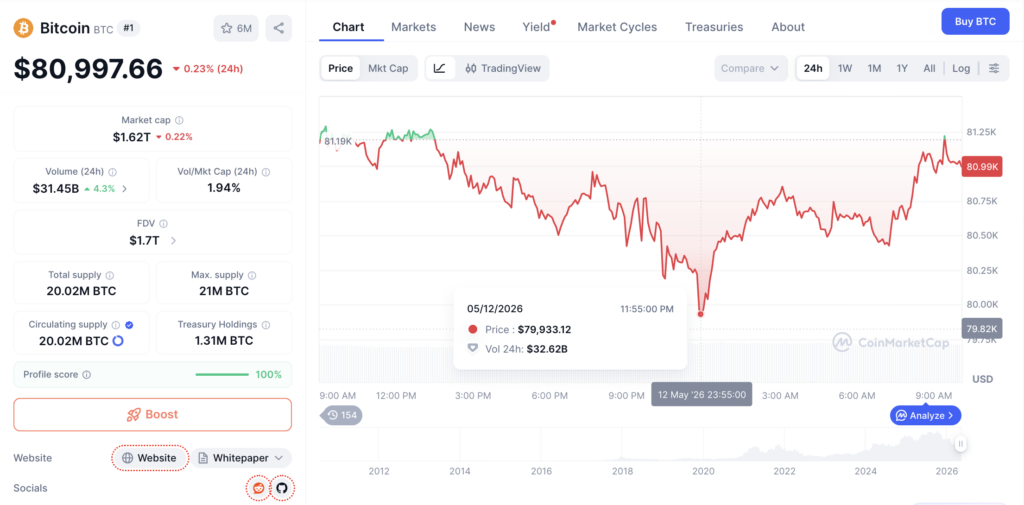Select 1M time range
The width and height of the screenshot is (1024, 505).
pos(874,68)
